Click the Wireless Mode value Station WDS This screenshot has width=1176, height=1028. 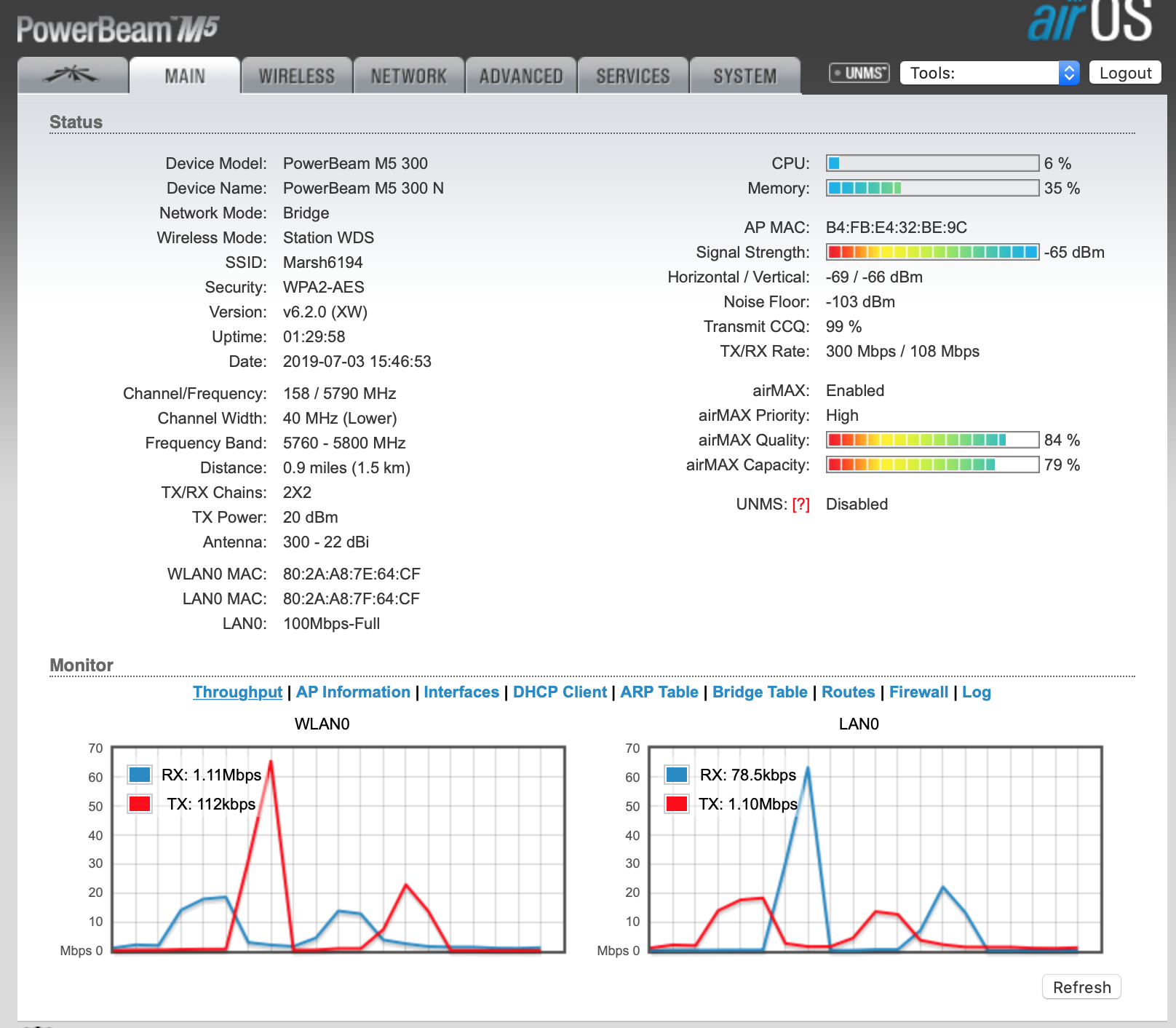coord(328,238)
